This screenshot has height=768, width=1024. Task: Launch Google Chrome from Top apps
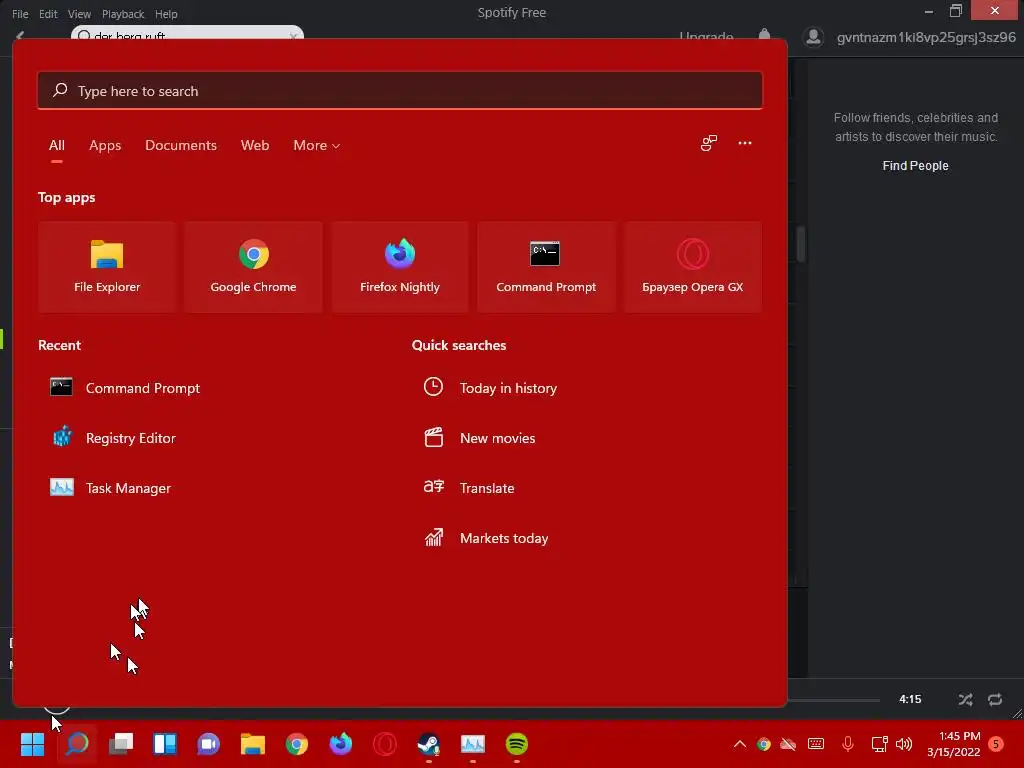pyautogui.click(x=253, y=266)
